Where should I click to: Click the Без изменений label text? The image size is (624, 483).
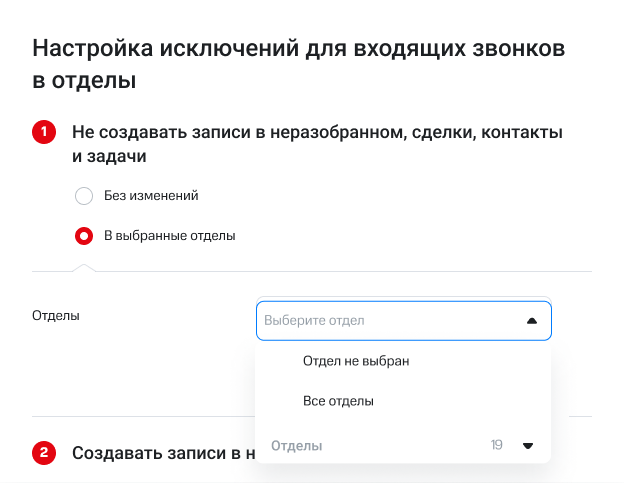[x=151, y=196]
